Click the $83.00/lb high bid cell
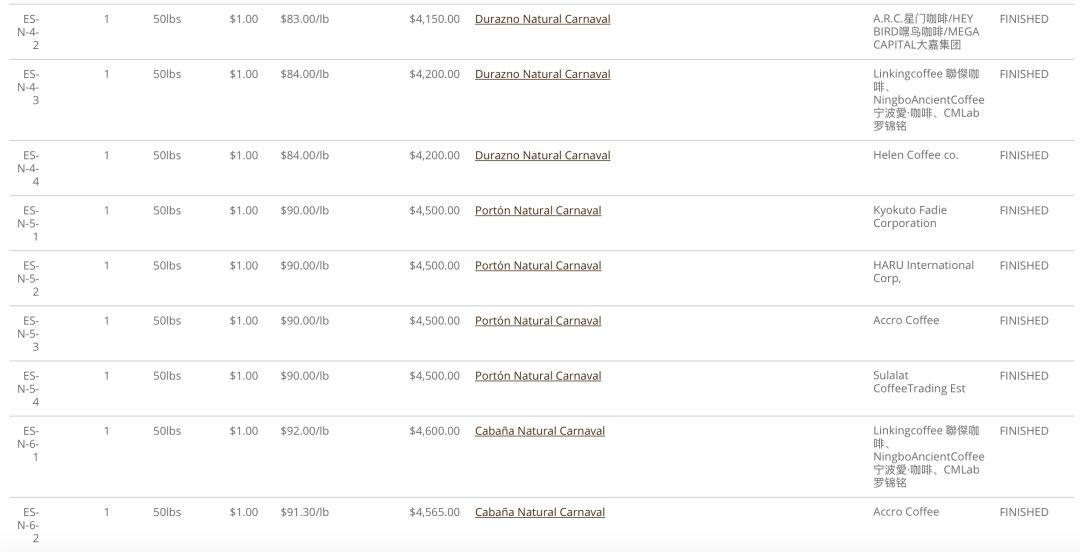Image resolution: width=1080 pixels, height=552 pixels. tap(304, 19)
